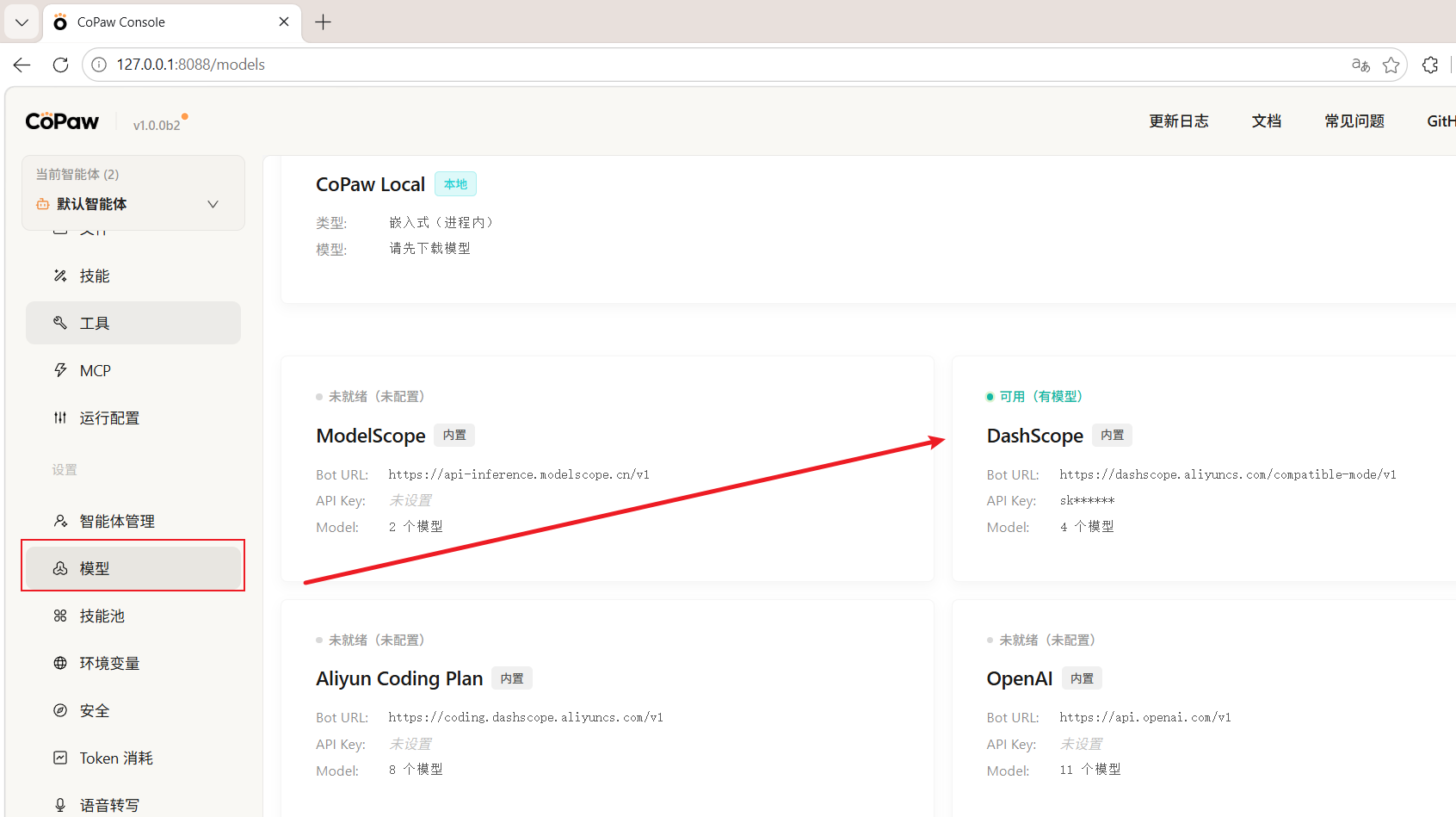Open the CoPaw Local provider card
Viewport: 1456px width, 817px height.
868,229
